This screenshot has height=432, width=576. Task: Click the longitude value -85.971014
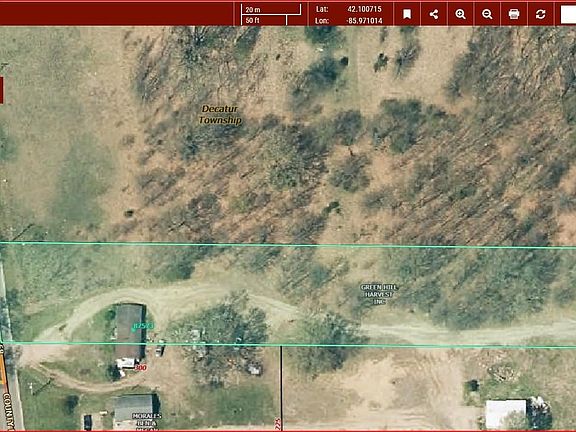(x=364, y=21)
